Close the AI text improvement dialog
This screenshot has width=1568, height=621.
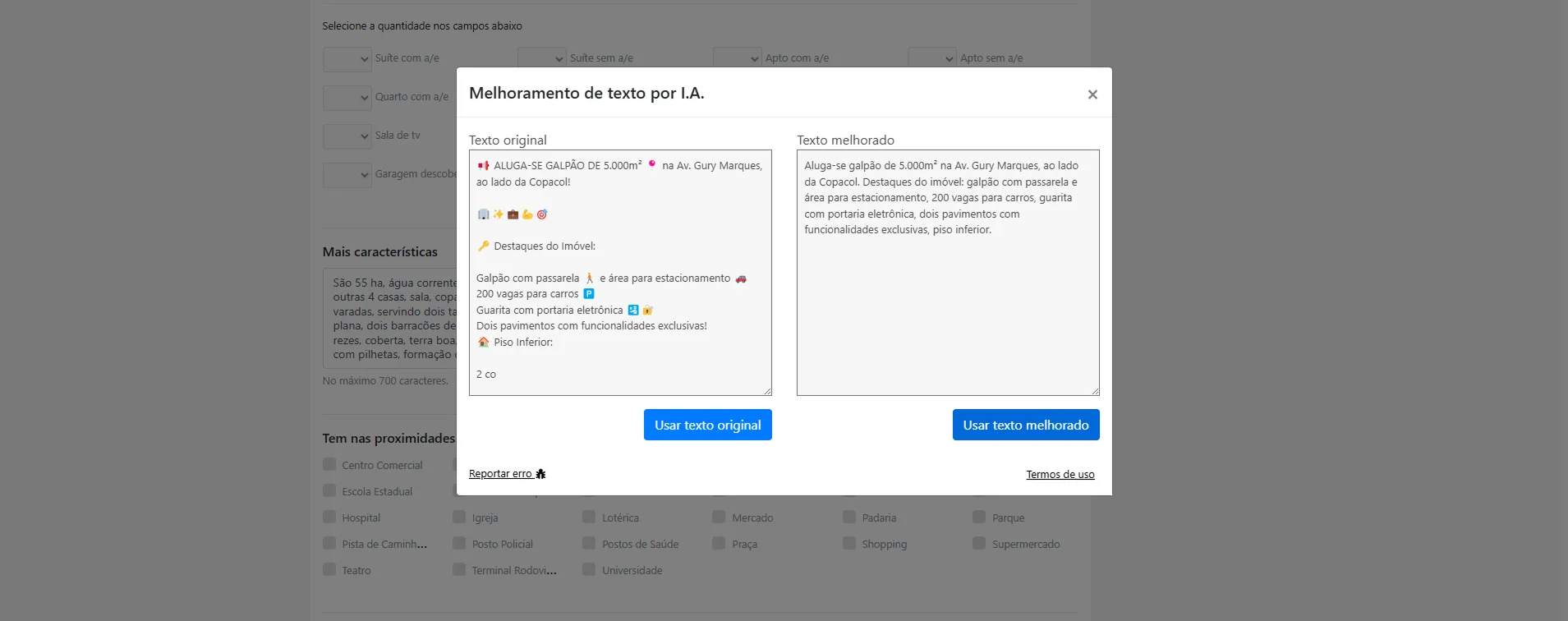point(1092,94)
